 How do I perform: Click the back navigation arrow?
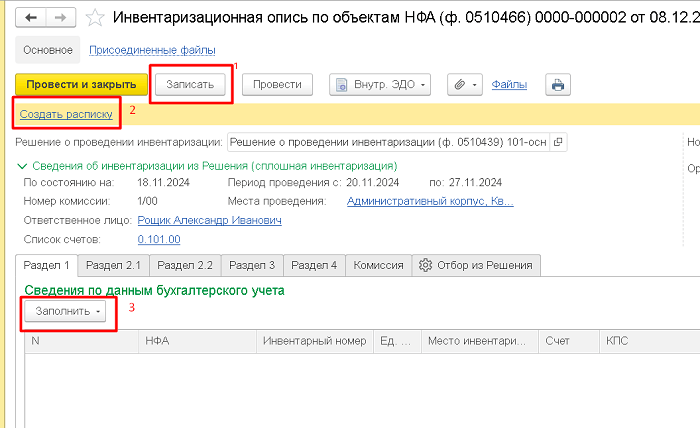pyautogui.click(x=31, y=18)
